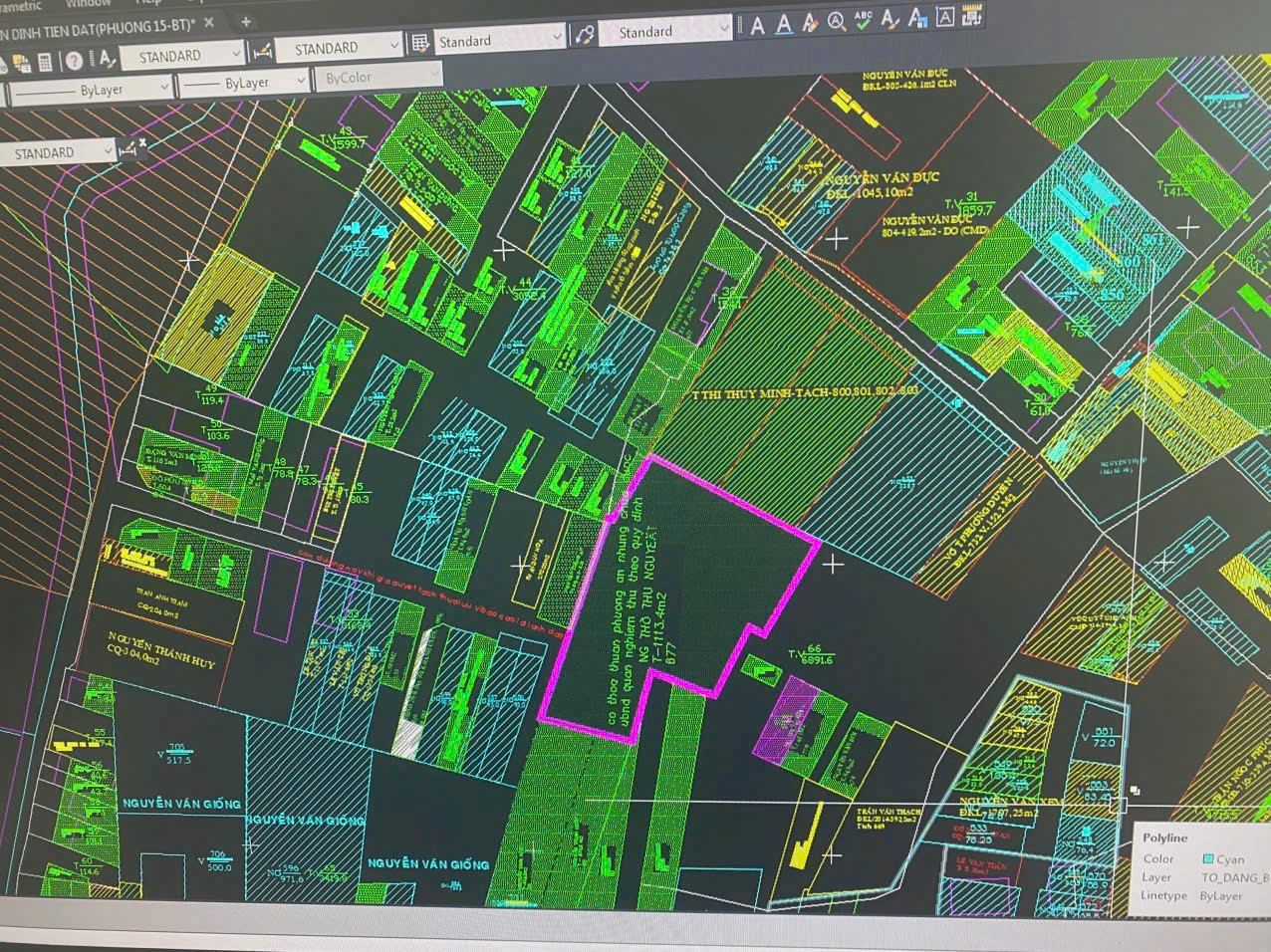Open the Edit Text pencil icon
The width and height of the screenshot is (1271, 952).
pos(811,23)
